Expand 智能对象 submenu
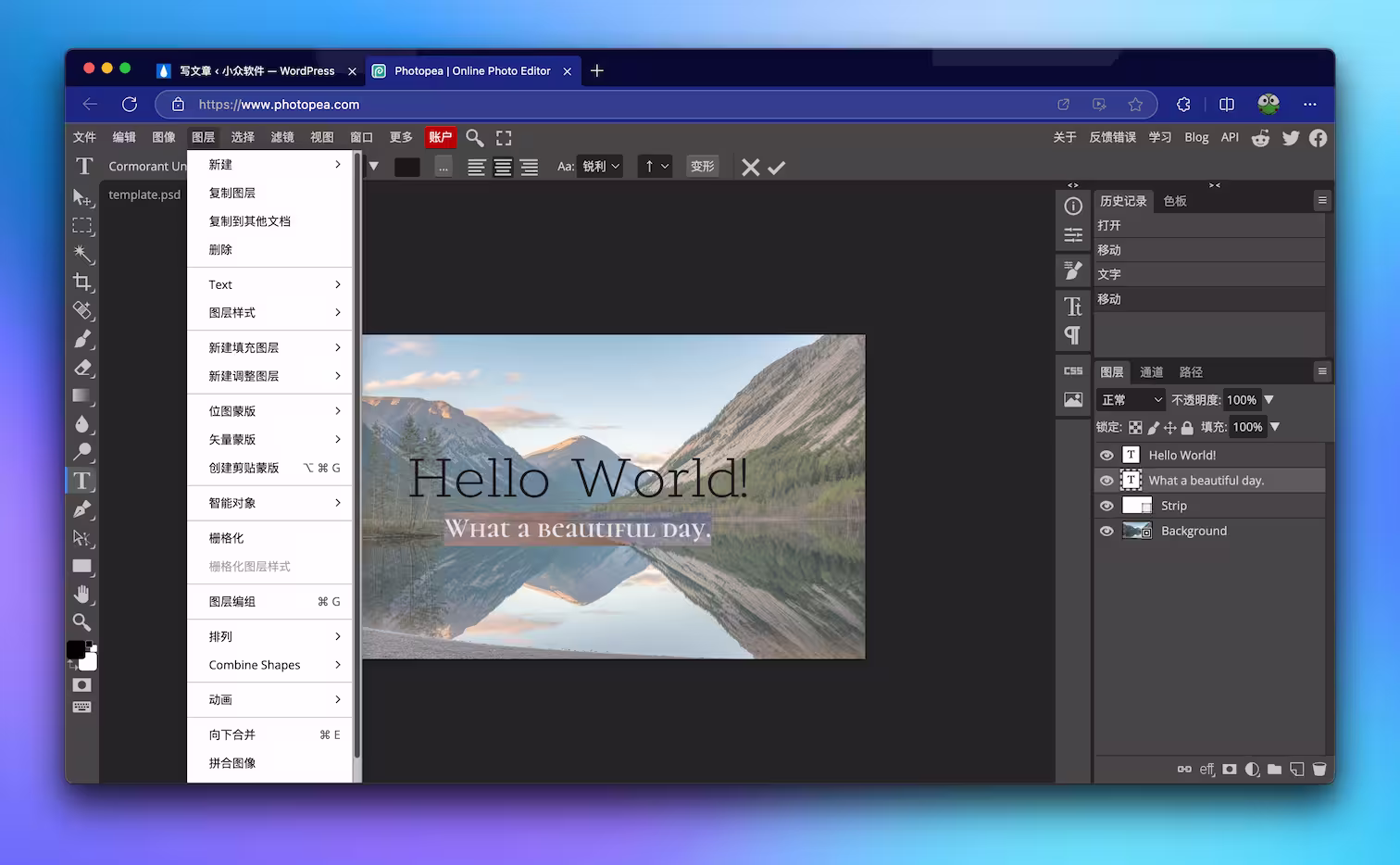Image resolution: width=1400 pixels, height=865 pixels. point(270,503)
